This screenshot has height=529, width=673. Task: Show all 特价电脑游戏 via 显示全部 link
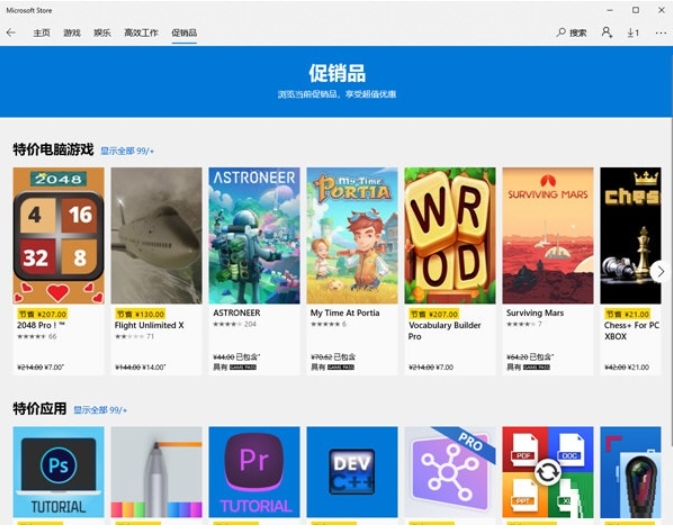pyautogui.click(x=127, y=151)
